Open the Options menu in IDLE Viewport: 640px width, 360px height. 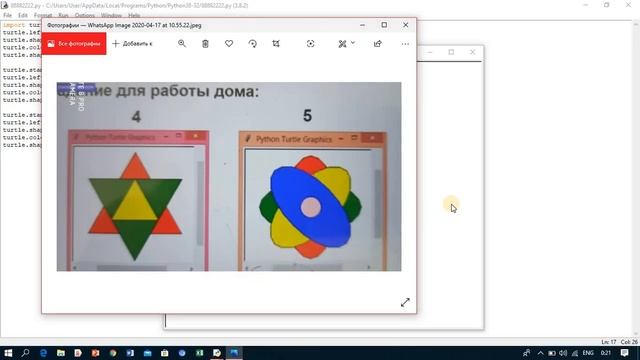[x=85, y=16]
